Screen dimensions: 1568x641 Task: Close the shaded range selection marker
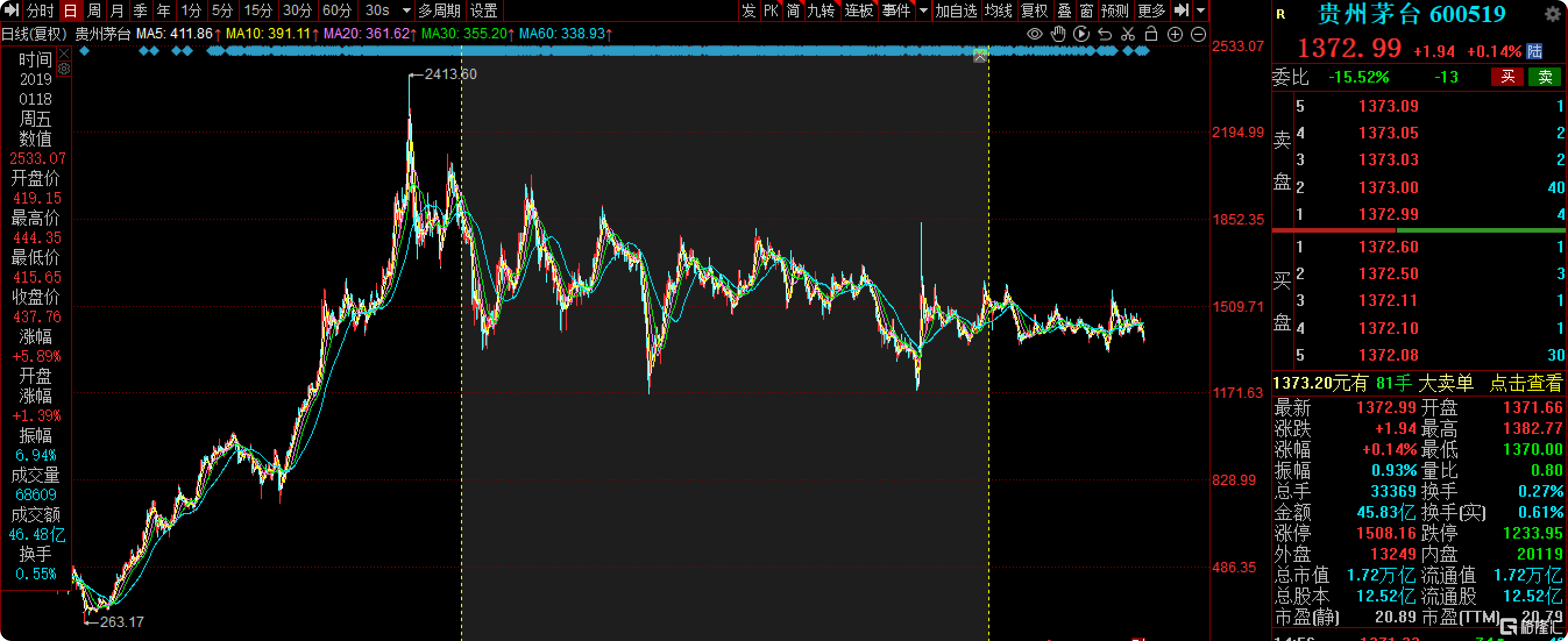click(x=980, y=56)
